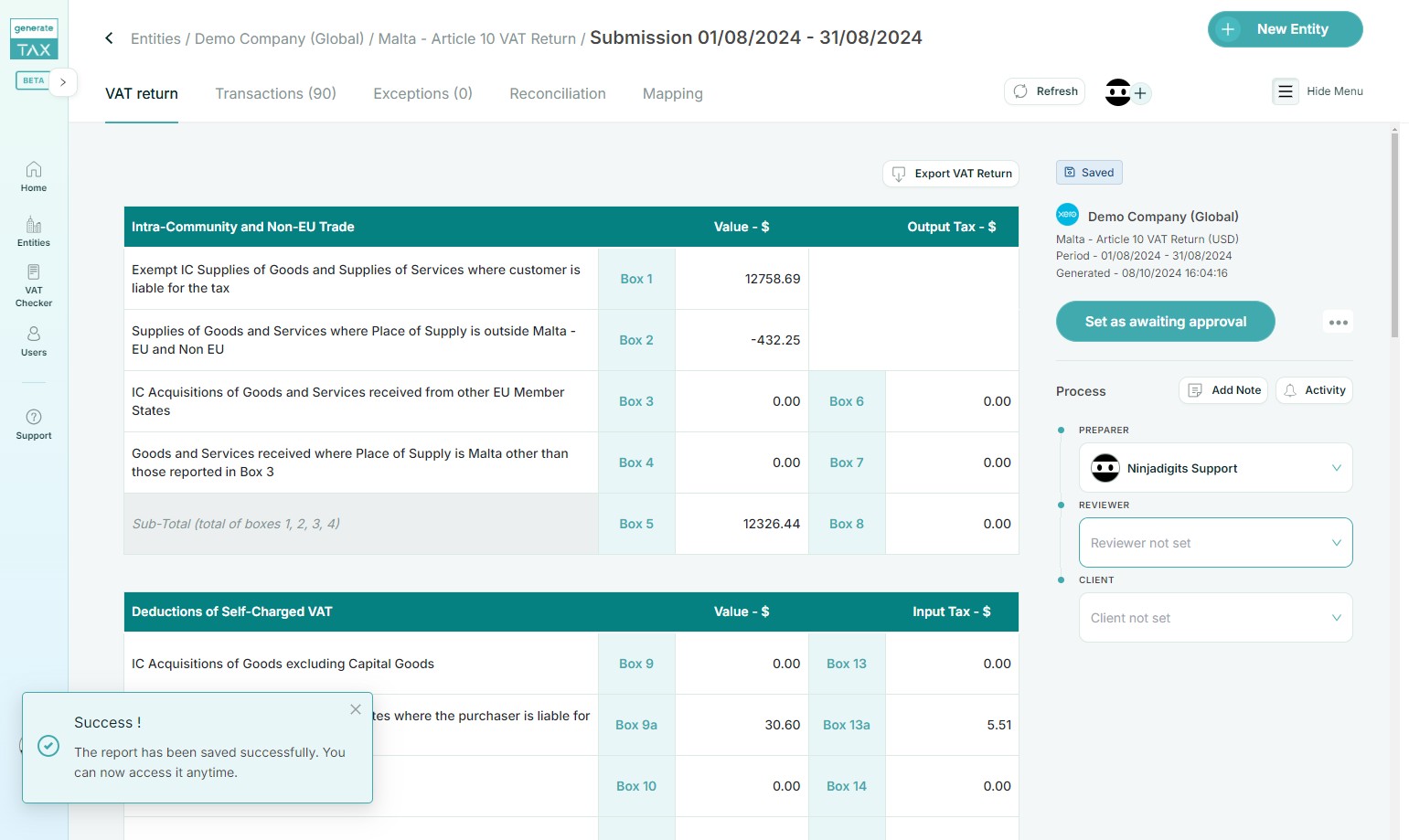Switch to the Transactions (90) tab
Screen dimensions: 1409x840
(275, 93)
